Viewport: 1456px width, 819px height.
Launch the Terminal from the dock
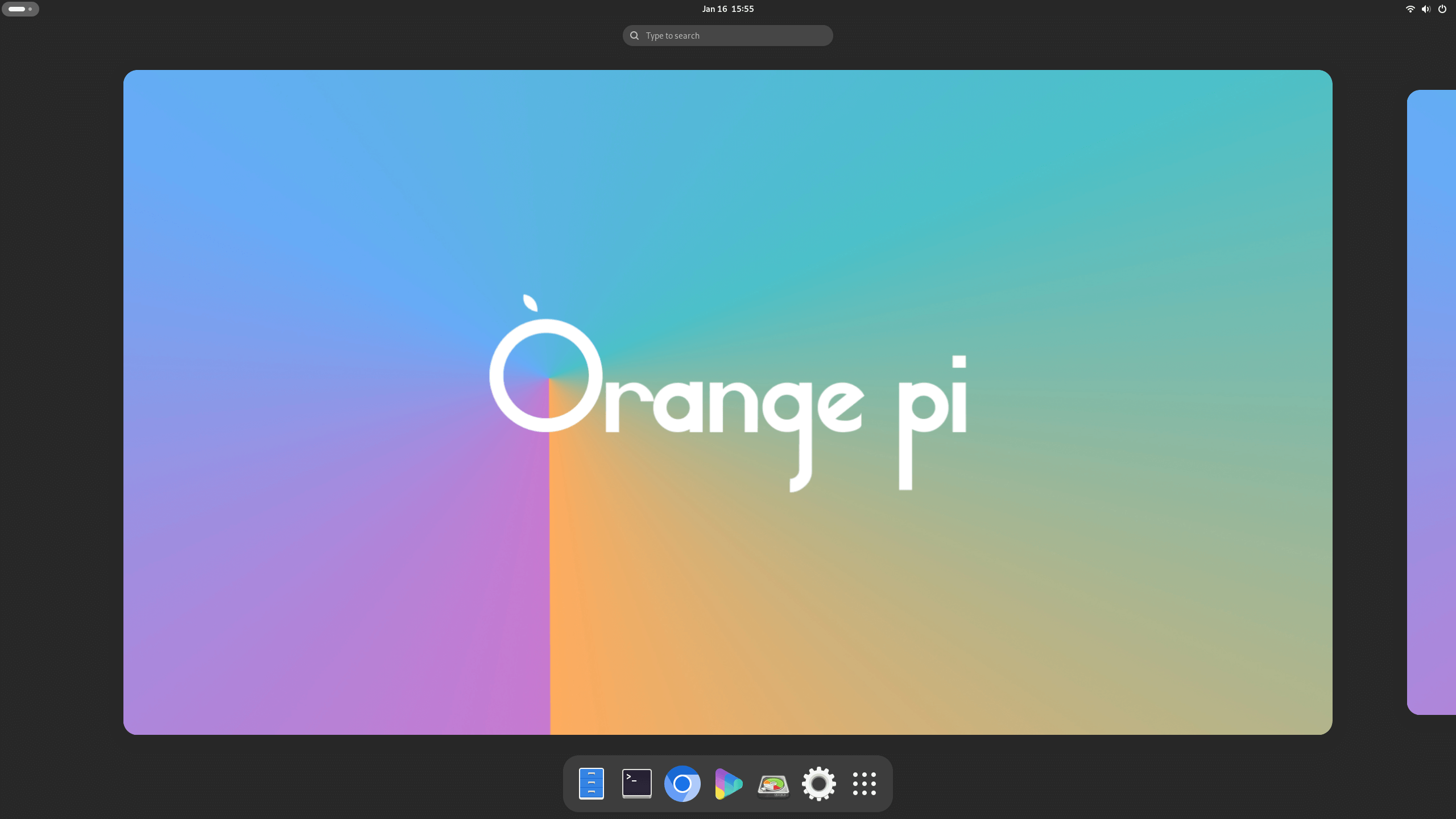click(636, 783)
